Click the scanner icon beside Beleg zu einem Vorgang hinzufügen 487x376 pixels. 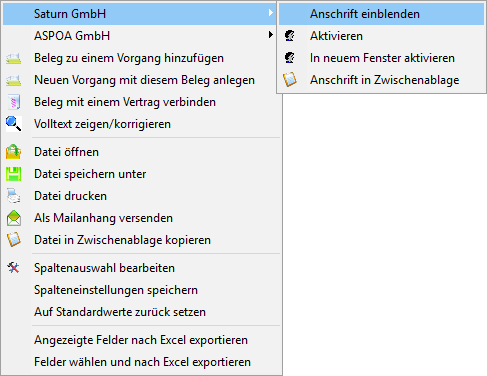(x=14, y=58)
